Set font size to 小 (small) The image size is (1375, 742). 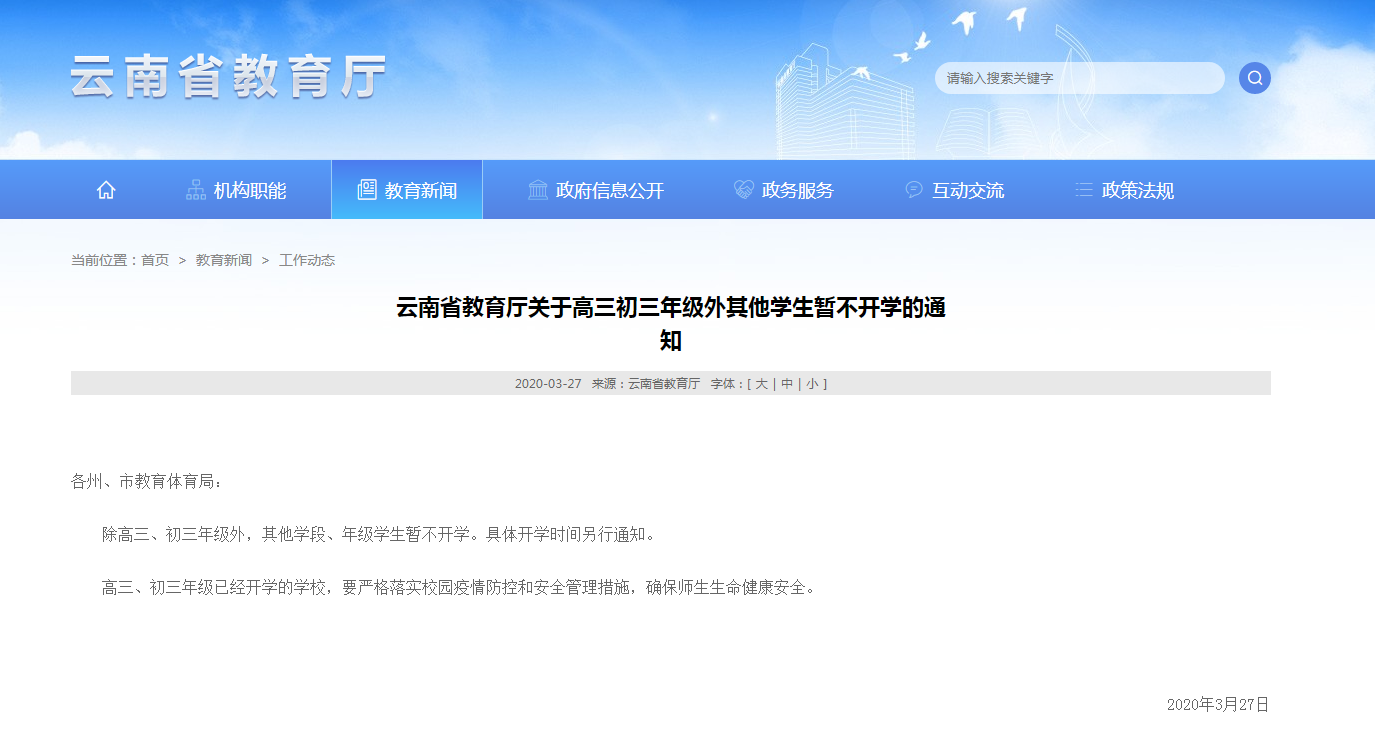813,384
